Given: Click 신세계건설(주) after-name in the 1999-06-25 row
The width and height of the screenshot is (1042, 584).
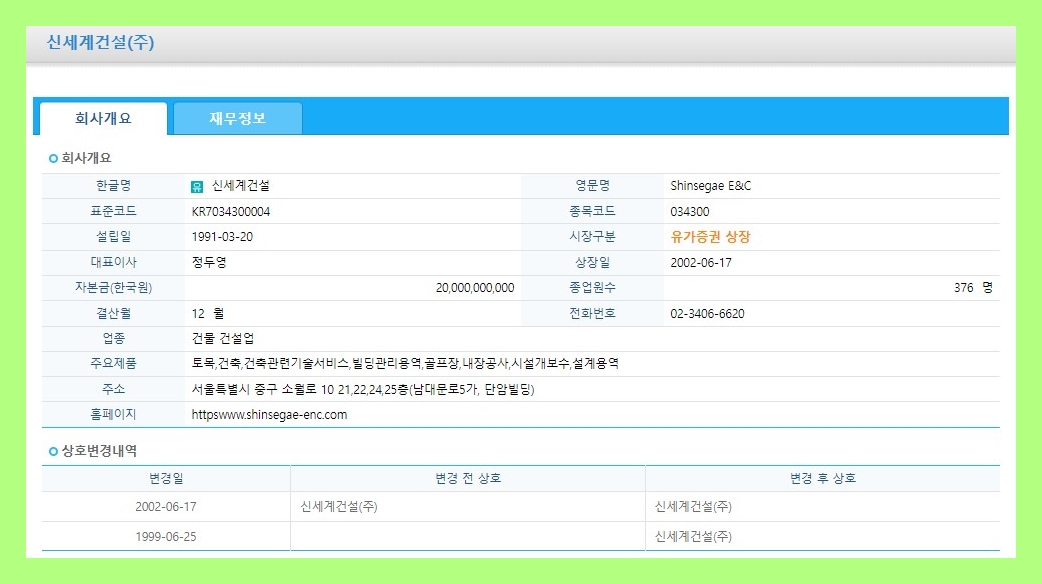Looking at the screenshot, I should (693, 537).
